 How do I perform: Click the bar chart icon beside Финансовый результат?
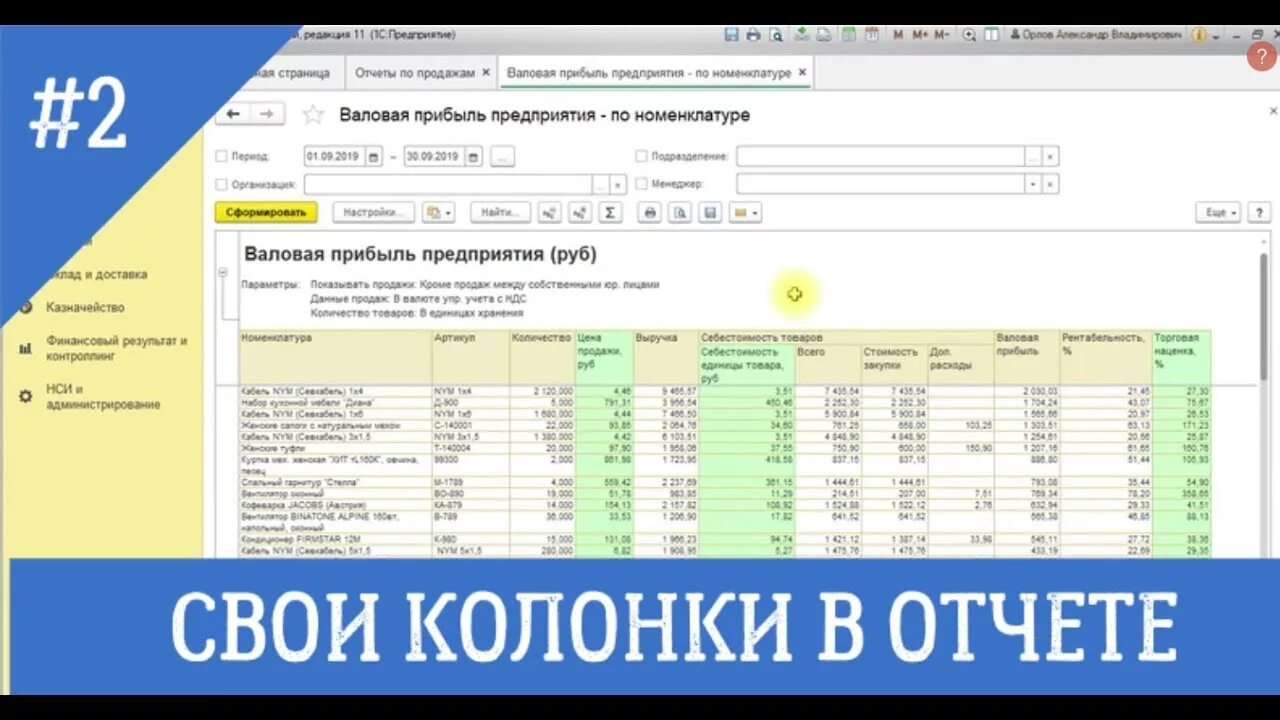coord(25,349)
